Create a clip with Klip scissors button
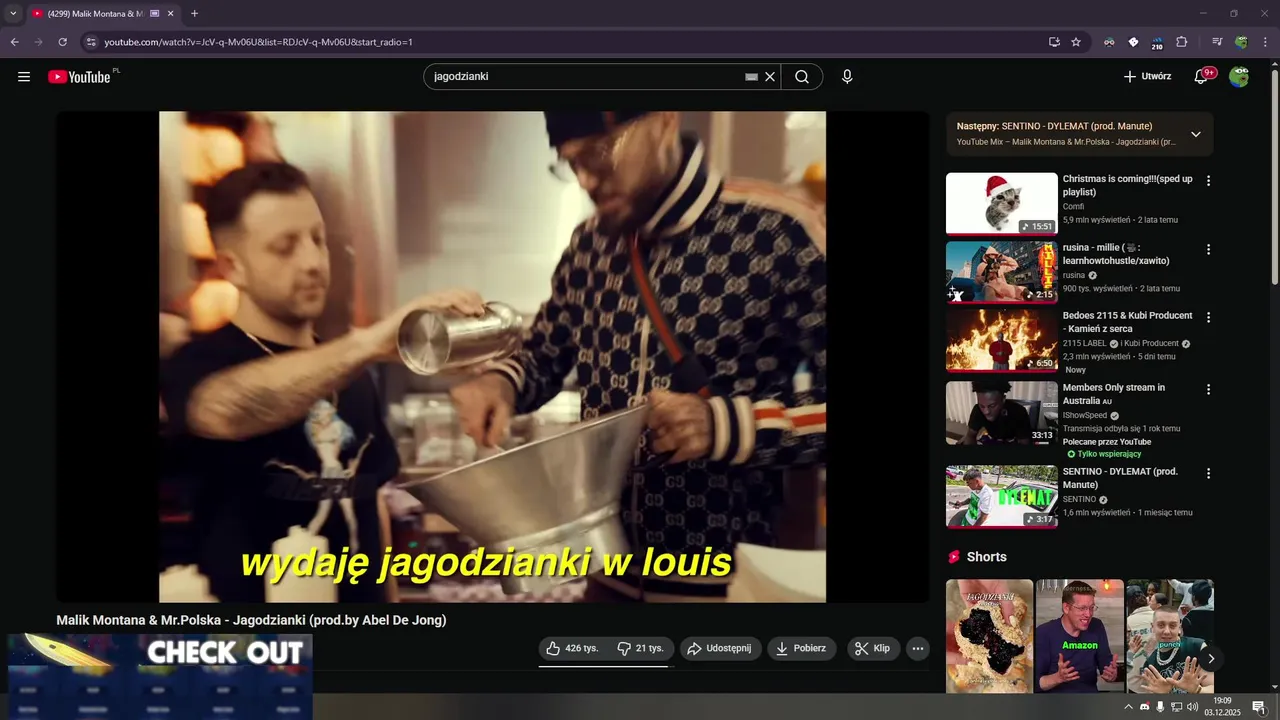 [x=874, y=648]
